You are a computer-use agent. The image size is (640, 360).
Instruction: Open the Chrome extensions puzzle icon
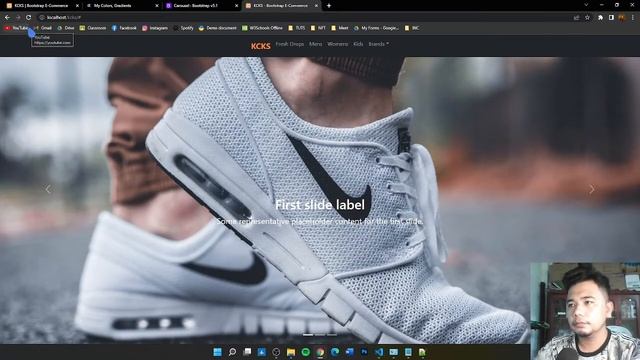point(600,18)
